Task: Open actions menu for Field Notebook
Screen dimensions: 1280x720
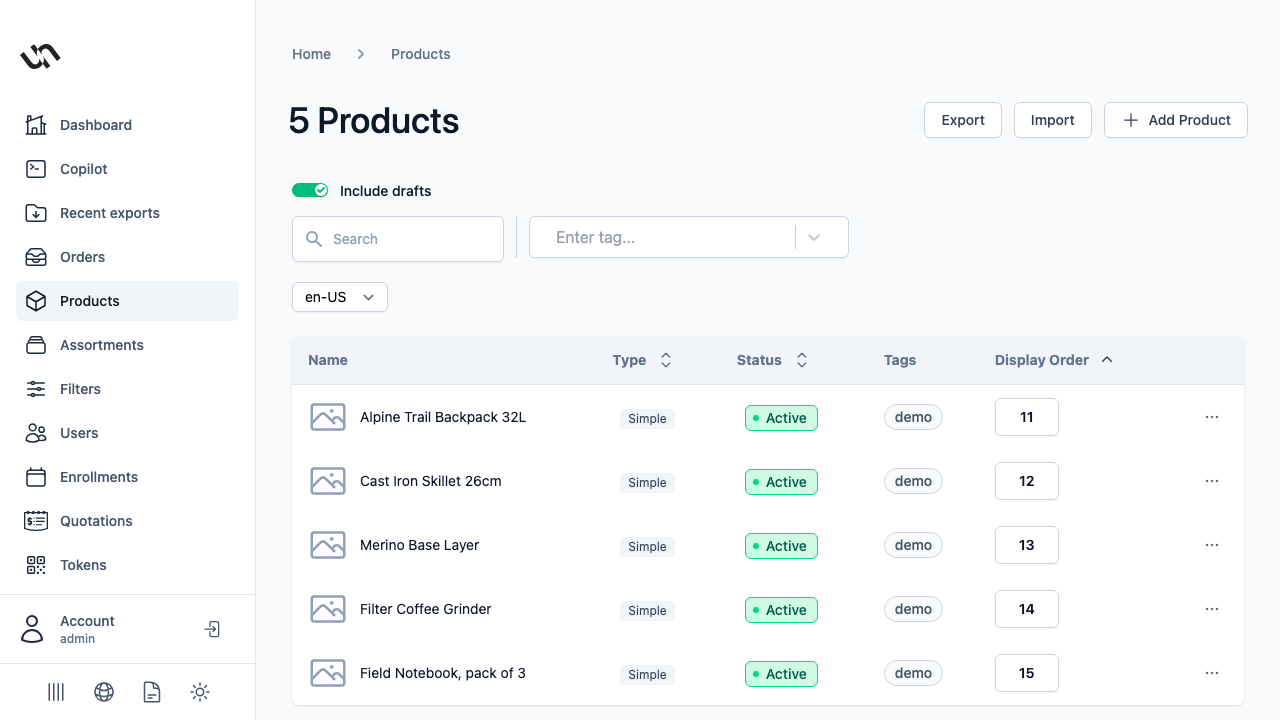Action: pyautogui.click(x=1212, y=673)
